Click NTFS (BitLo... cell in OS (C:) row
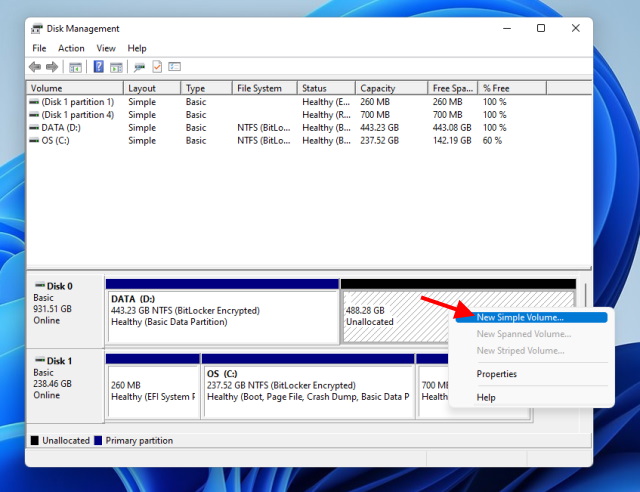The width and height of the screenshot is (640, 492). coord(264,140)
